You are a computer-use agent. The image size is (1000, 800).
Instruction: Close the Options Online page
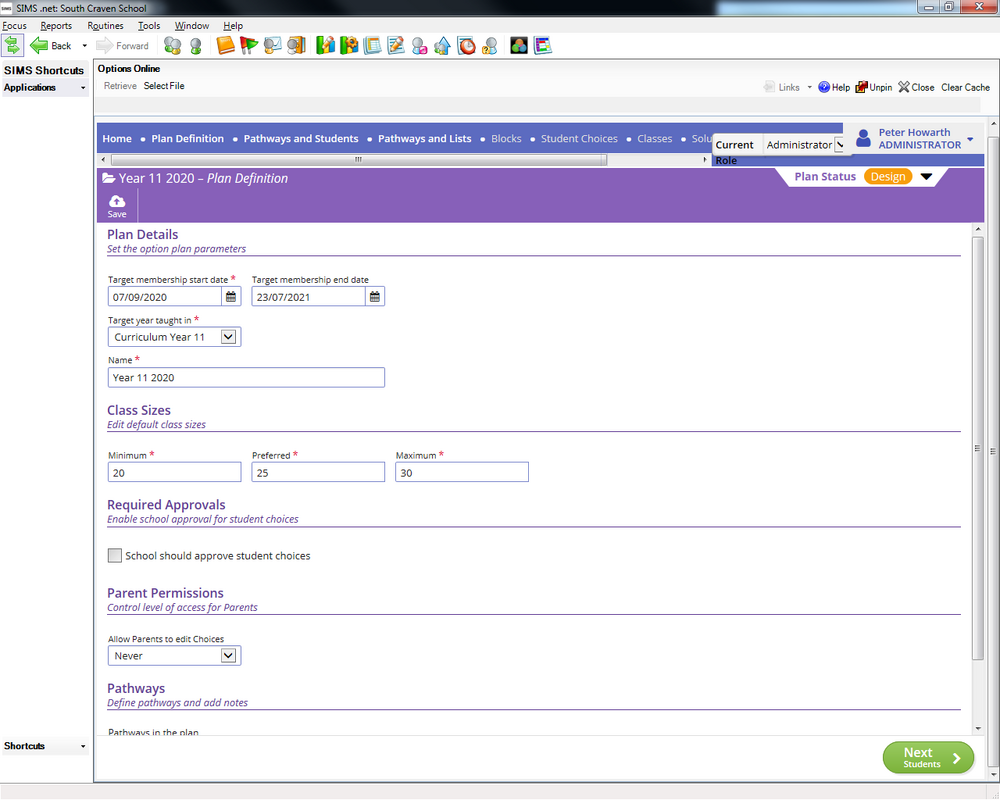click(916, 87)
